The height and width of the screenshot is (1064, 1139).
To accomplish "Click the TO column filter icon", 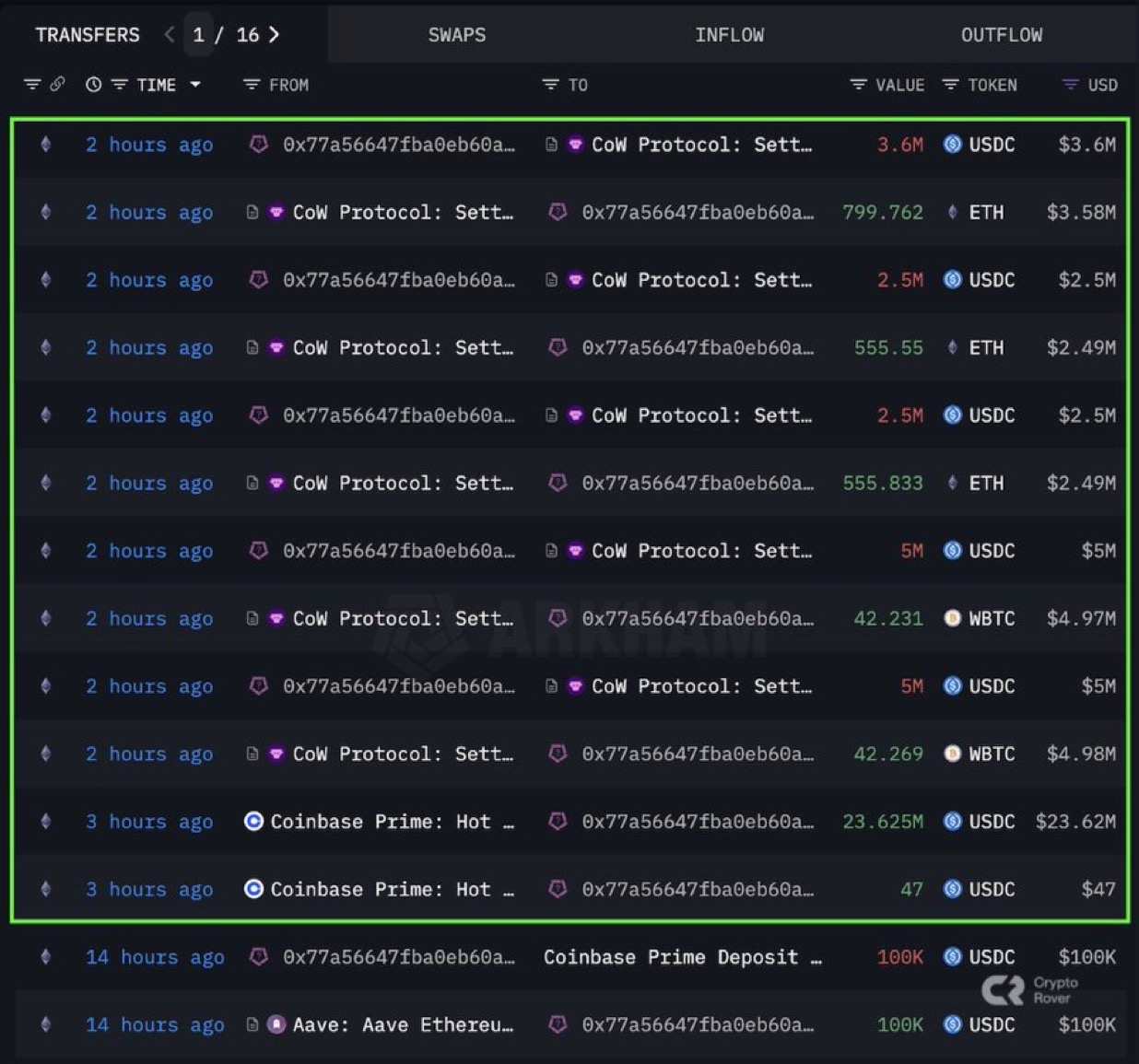I will 550,85.
